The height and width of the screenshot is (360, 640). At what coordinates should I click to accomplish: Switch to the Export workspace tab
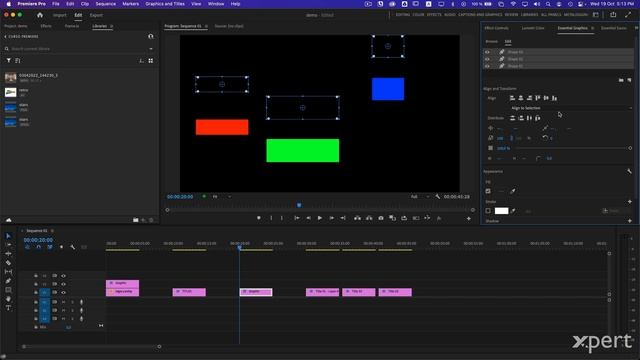click(x=96, y=15)
